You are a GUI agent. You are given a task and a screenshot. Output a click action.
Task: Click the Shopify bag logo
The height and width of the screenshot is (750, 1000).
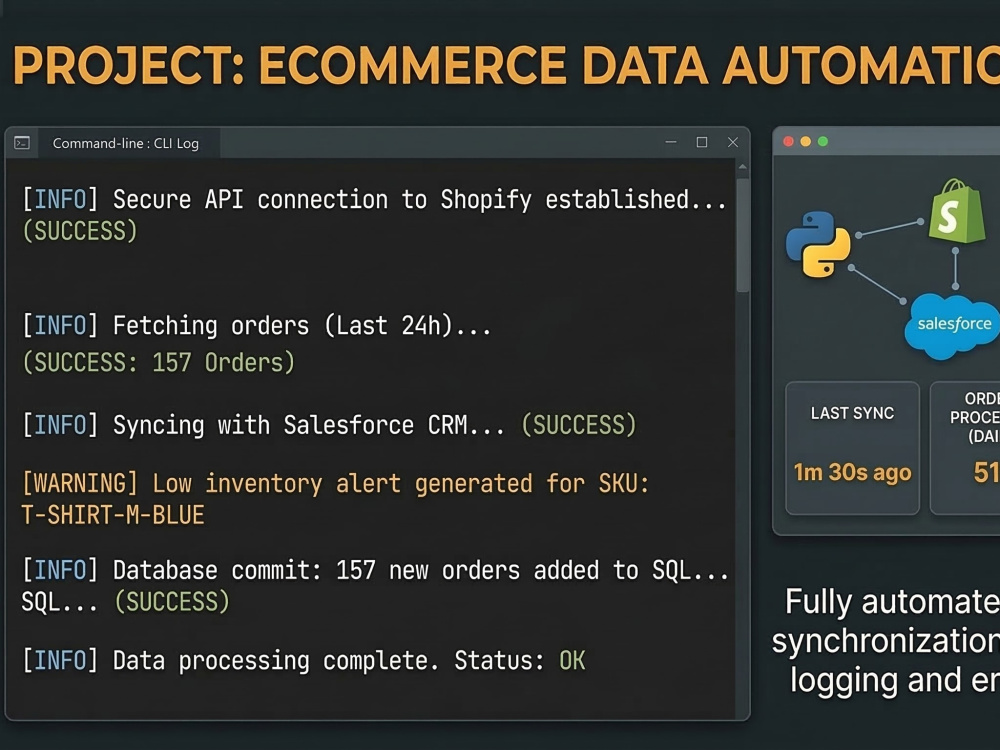(957, 211)
